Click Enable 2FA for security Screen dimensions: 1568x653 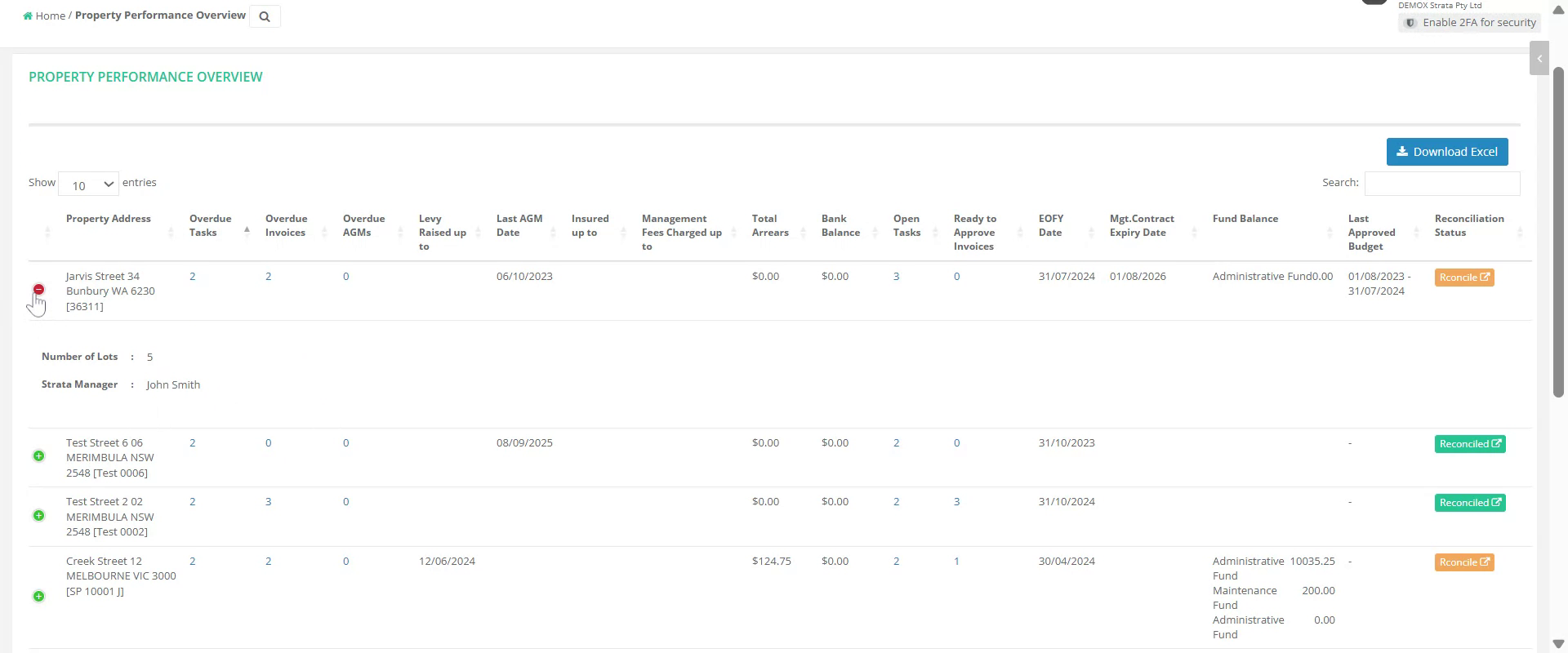(x=1469, y=23)
